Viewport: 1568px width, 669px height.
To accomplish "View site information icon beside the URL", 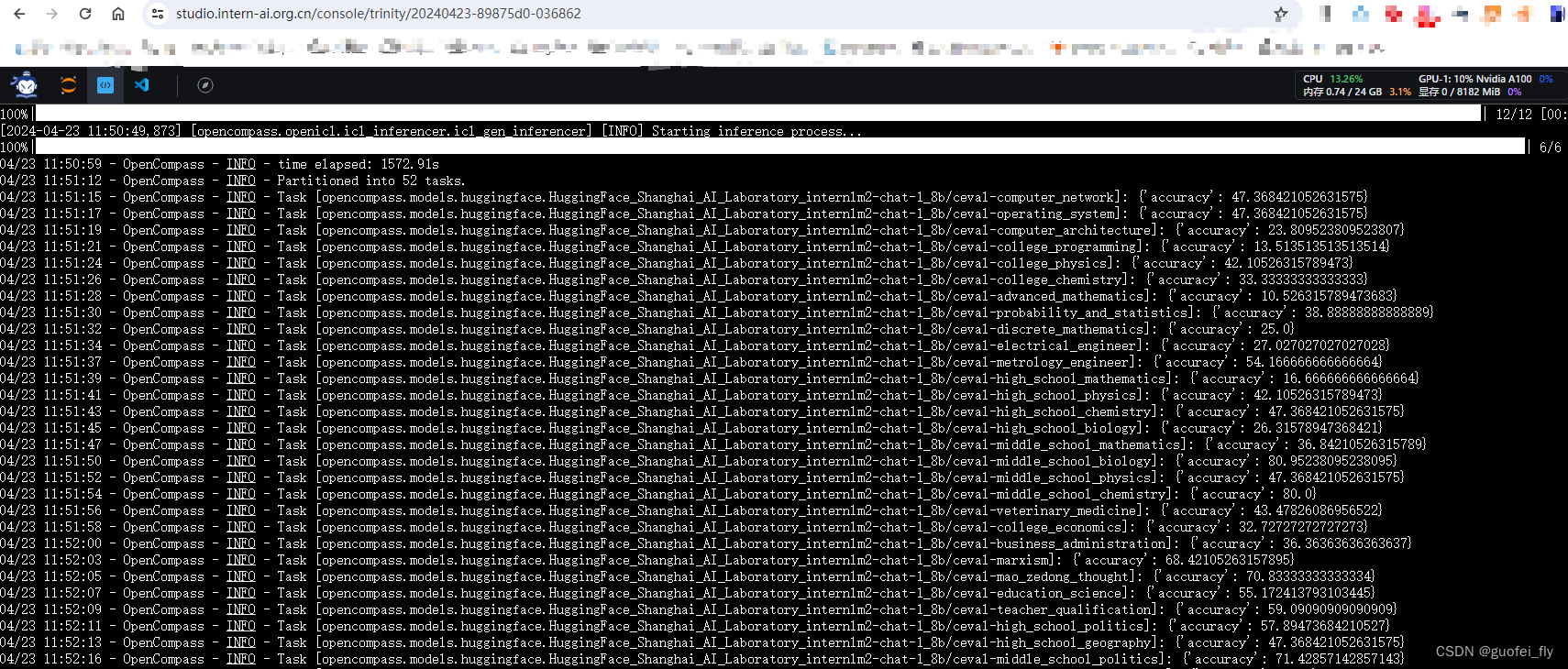I will (x=158, y=14).
